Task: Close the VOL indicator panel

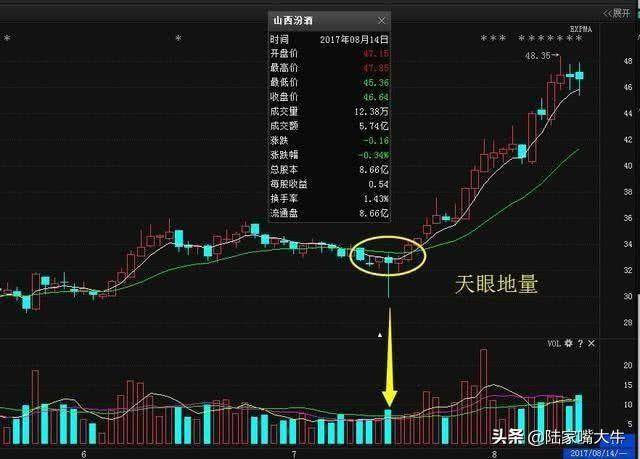Action: 591,344
